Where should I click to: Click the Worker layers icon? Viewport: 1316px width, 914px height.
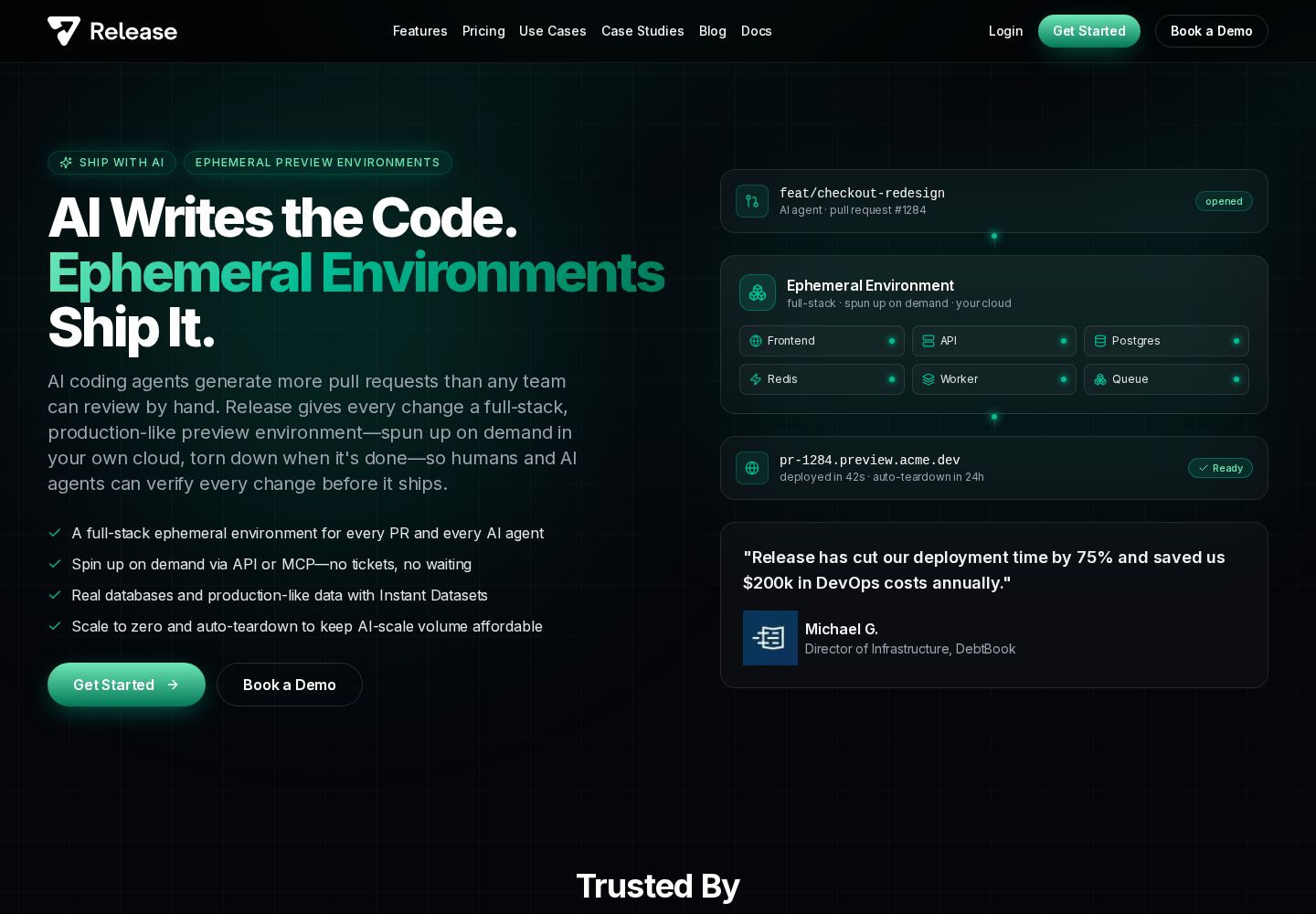click(x=929, y=379)
